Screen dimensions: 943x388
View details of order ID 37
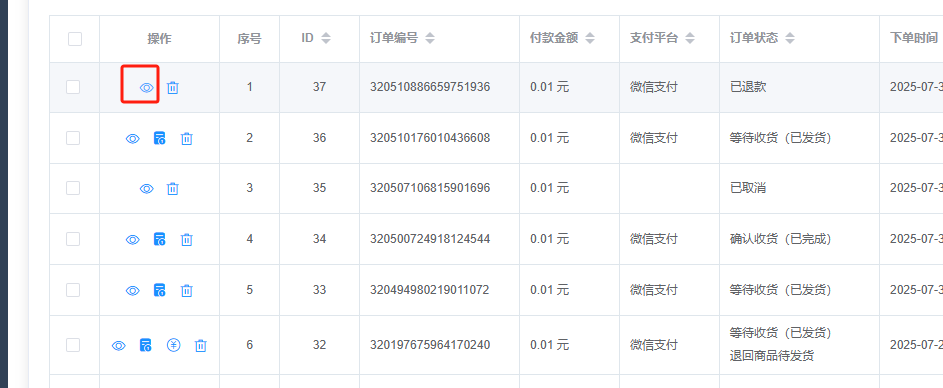(x=146, y=88)
